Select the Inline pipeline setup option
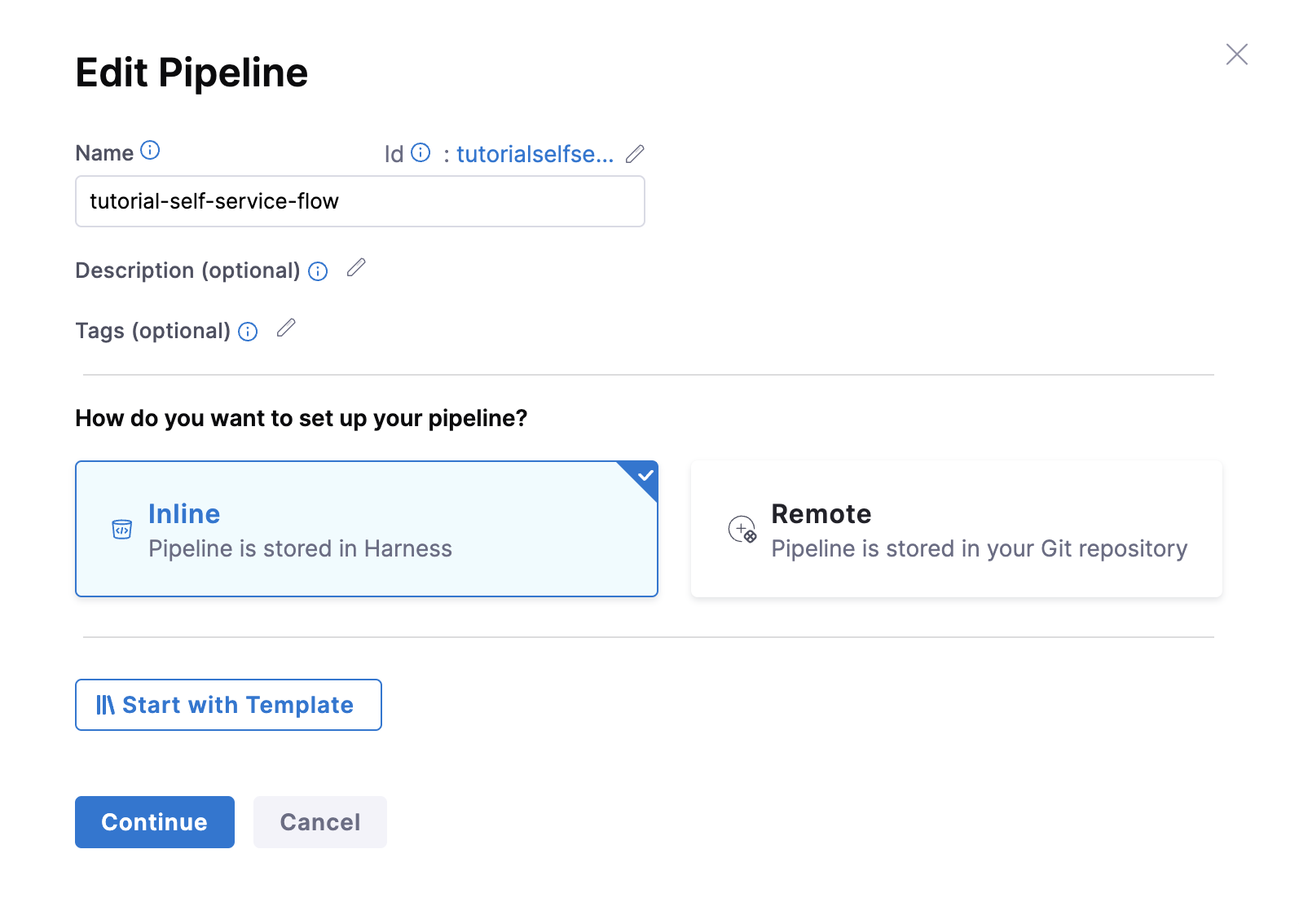1299x924 pixels. [x=367, y=530]
